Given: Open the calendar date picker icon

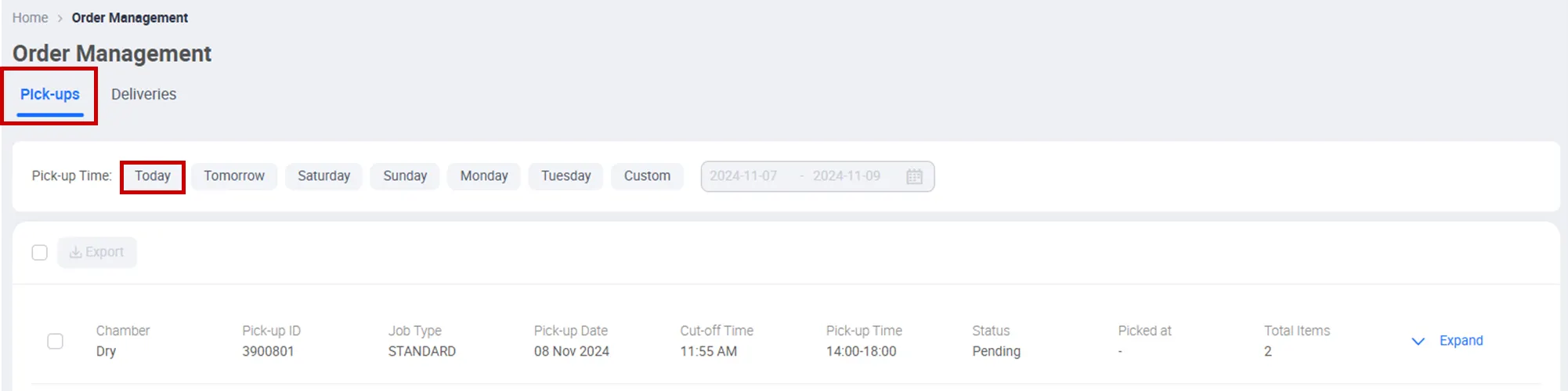Looking at the screenshot, I should (x=914, y=176).
